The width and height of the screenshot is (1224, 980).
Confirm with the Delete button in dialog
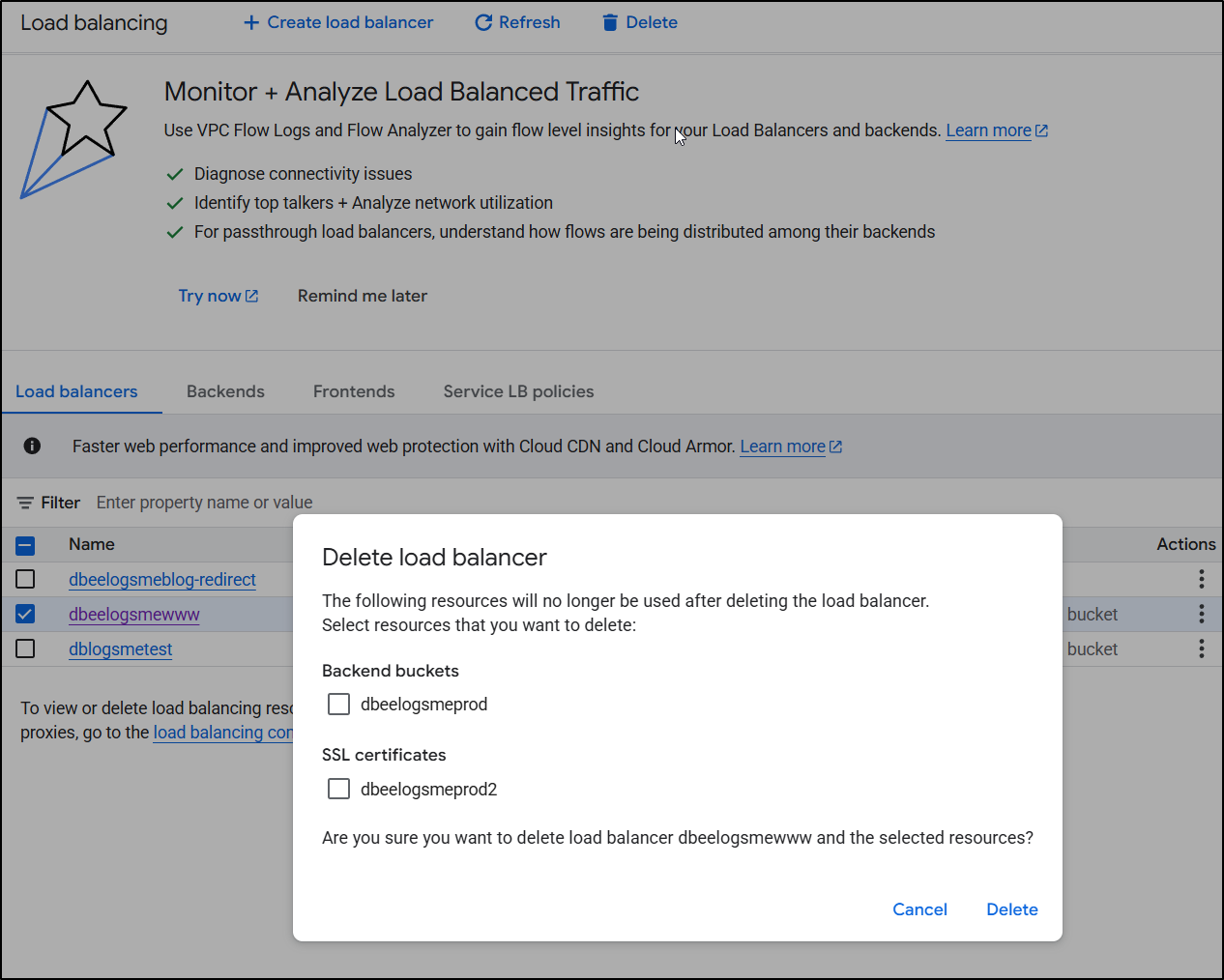click(1011, 909)
